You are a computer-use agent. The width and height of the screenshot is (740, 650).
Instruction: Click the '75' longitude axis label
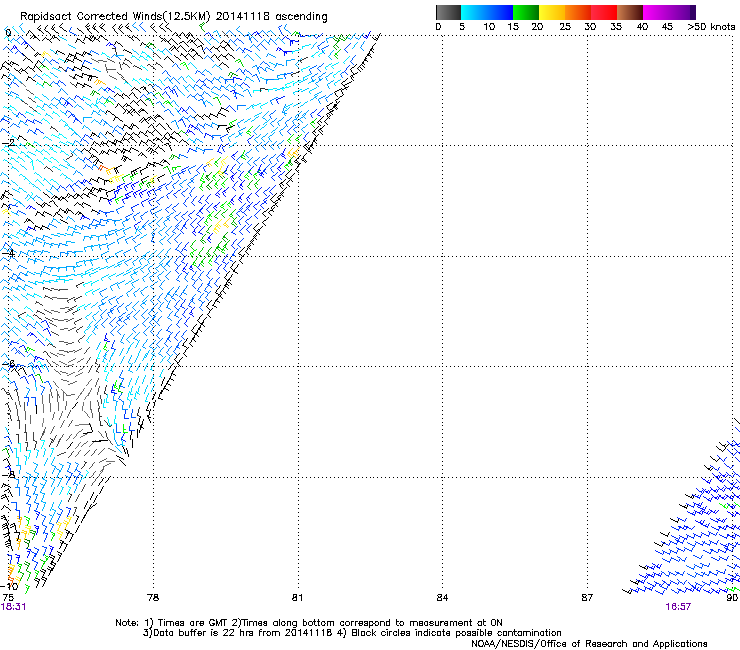point(8,598)
